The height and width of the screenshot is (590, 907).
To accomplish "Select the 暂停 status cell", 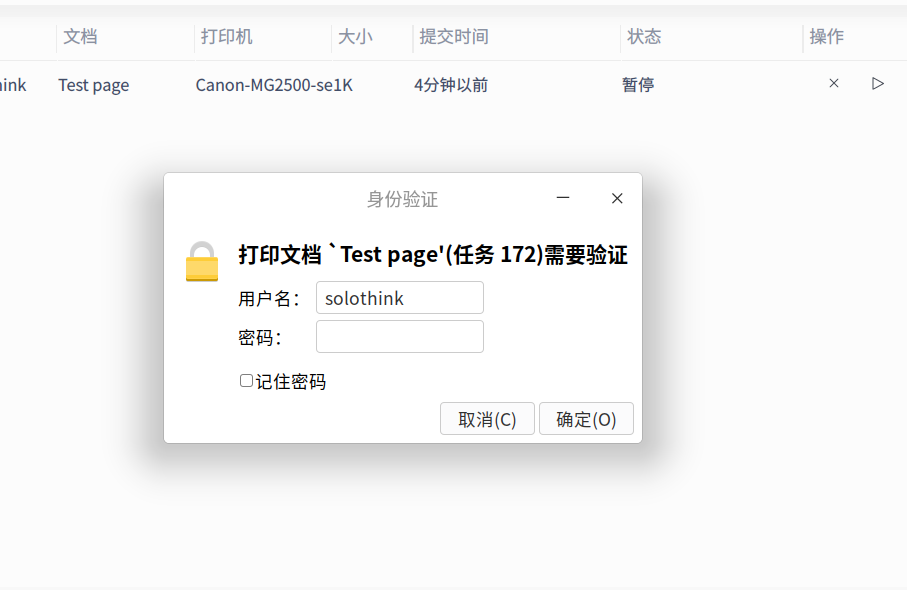I will click(638, 86).
